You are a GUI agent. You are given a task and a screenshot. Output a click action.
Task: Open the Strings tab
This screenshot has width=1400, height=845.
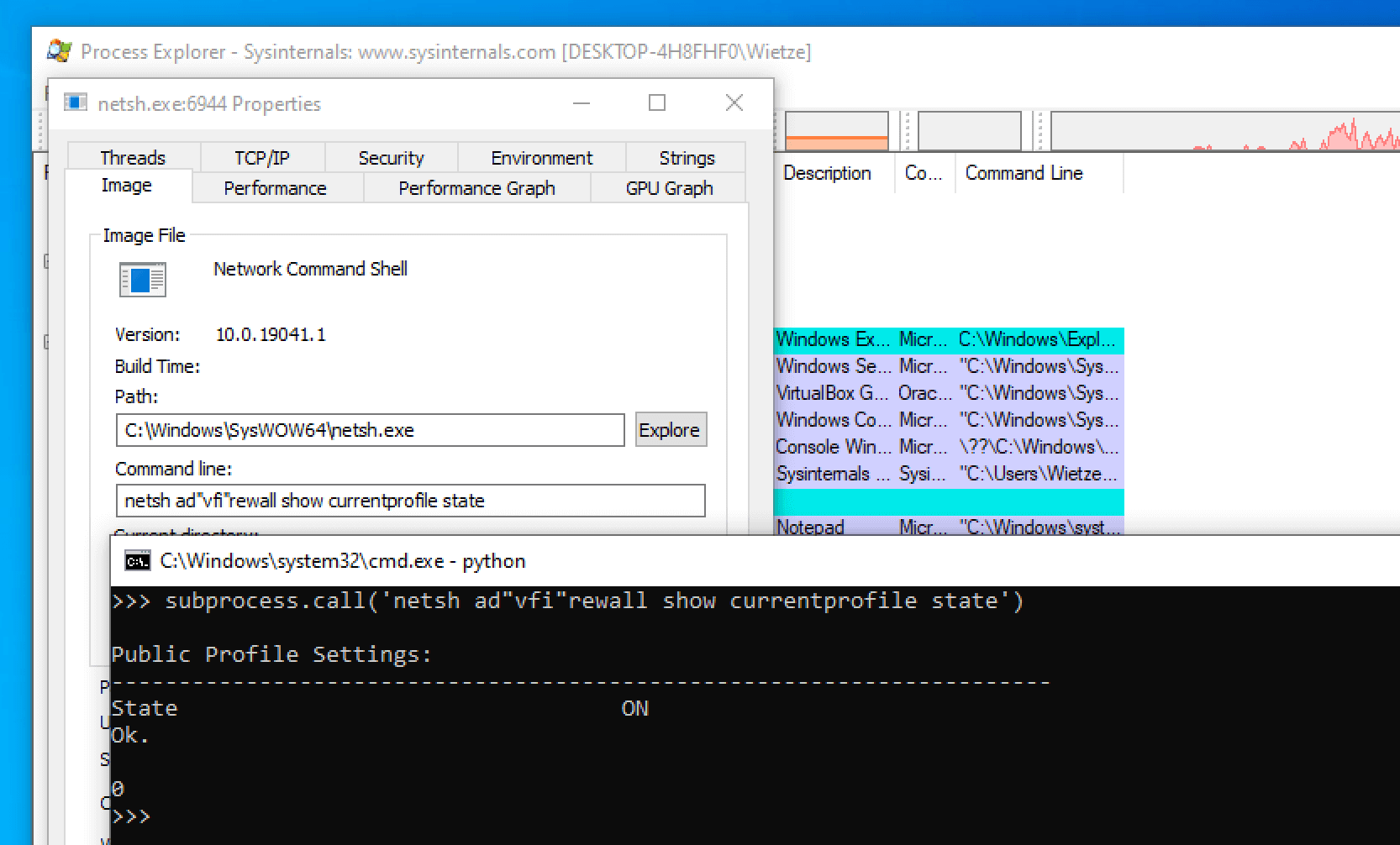(x=687, y=158)
